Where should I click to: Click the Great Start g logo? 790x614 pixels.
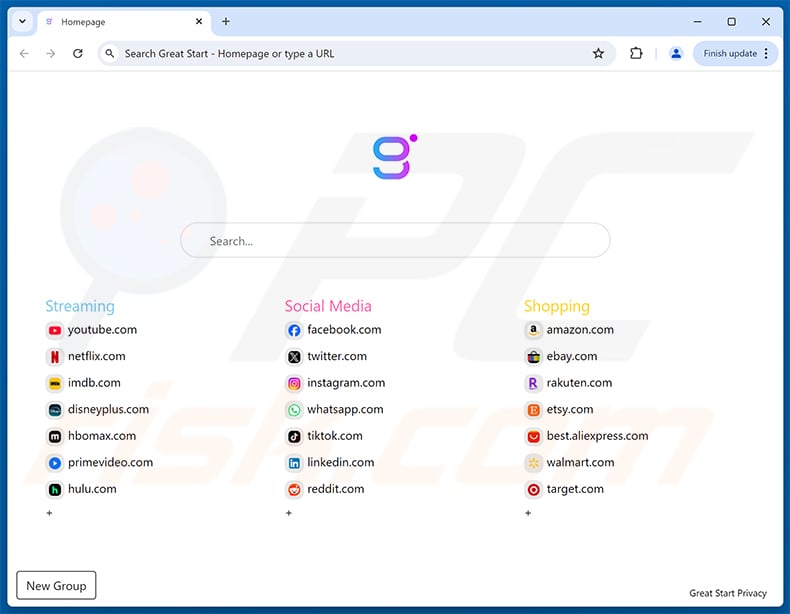coord(395,157)
